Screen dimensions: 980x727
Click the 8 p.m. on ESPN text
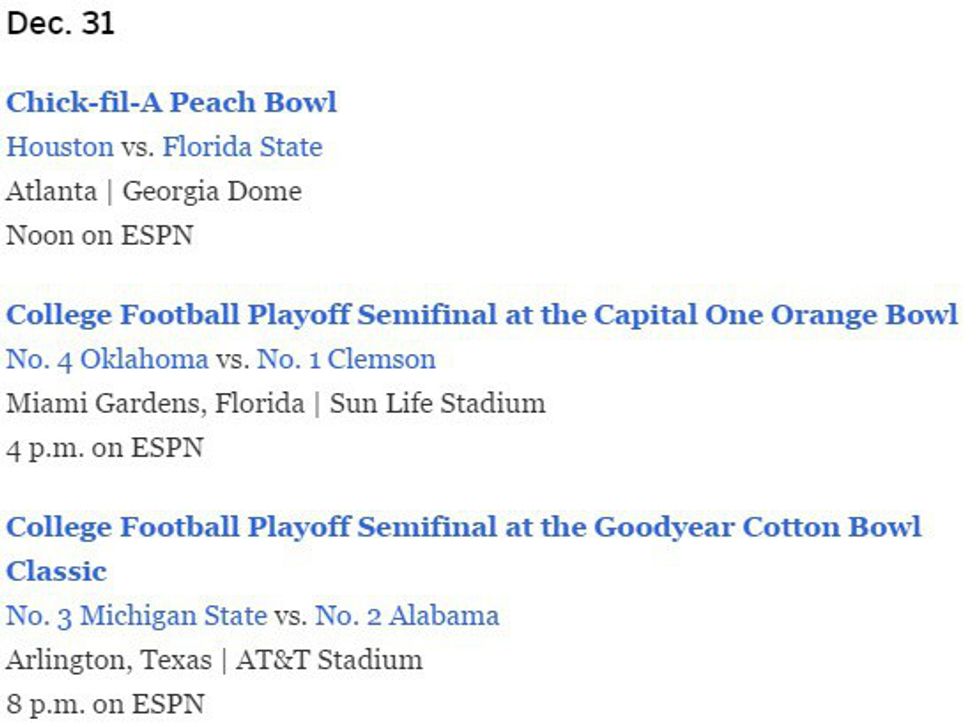click(x=104, y=704)
